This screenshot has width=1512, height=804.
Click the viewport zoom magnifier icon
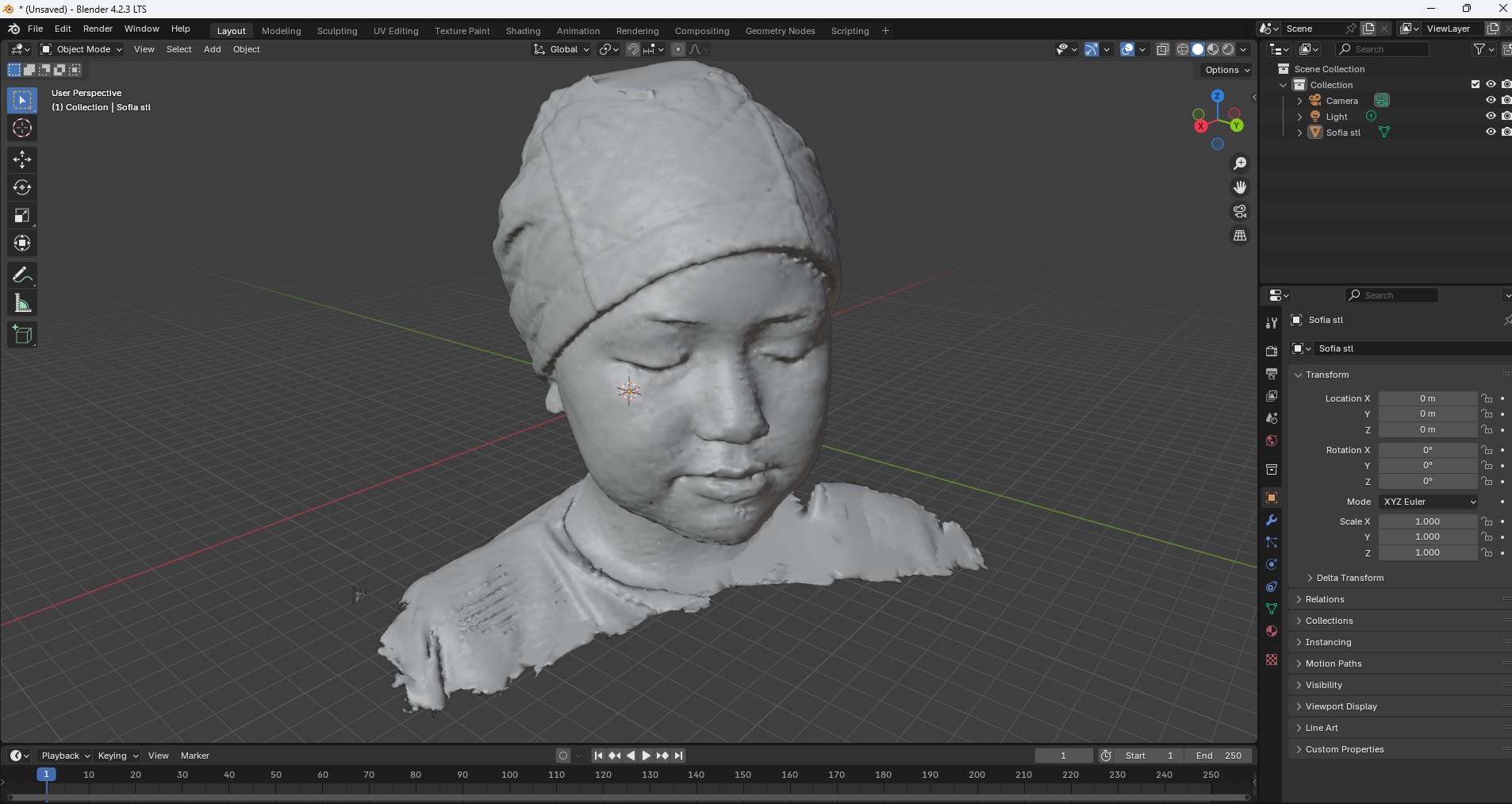(x=1240, y=163)
